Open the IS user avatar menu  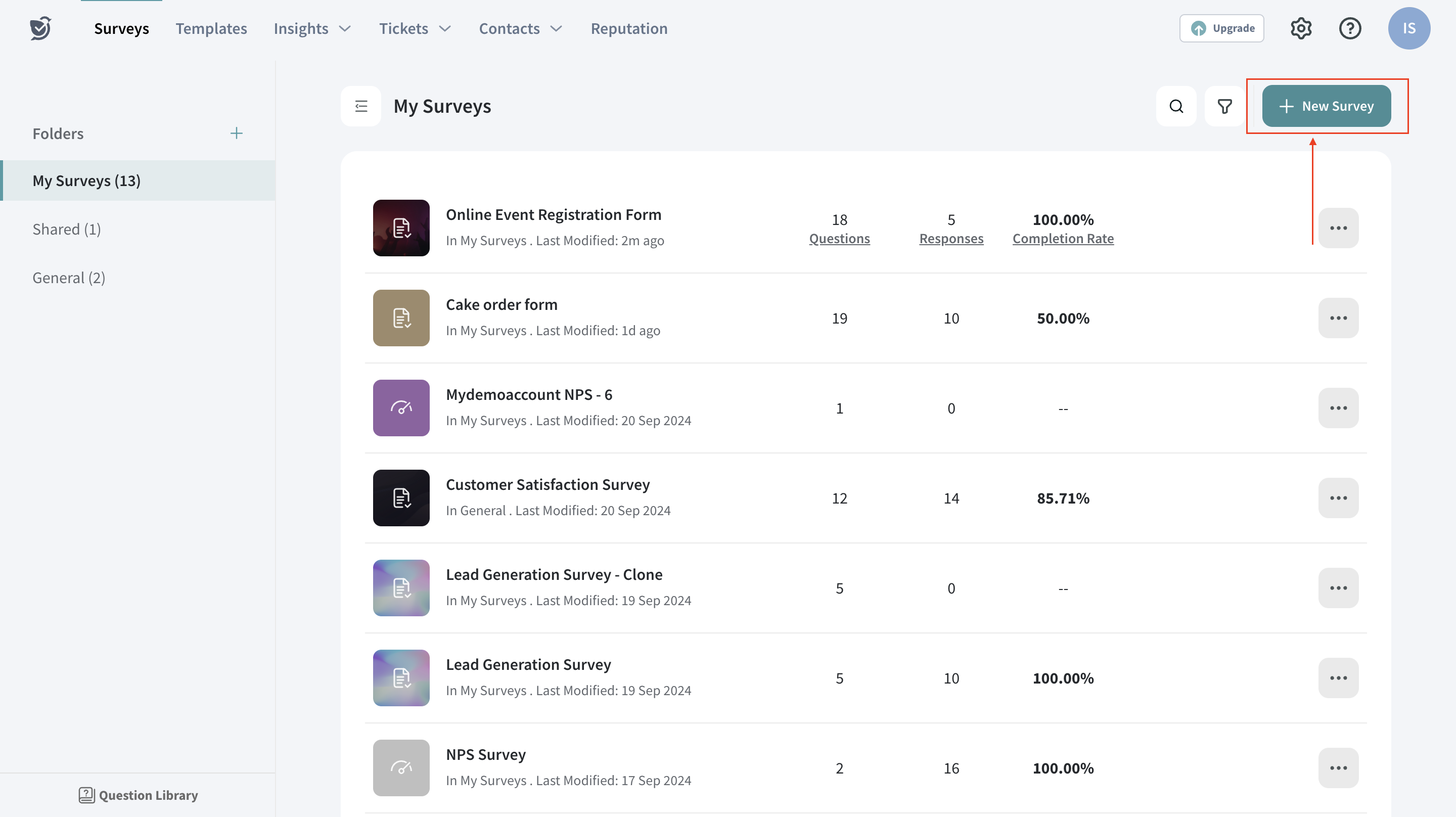pyautogui.click(x=1408, y=28)
